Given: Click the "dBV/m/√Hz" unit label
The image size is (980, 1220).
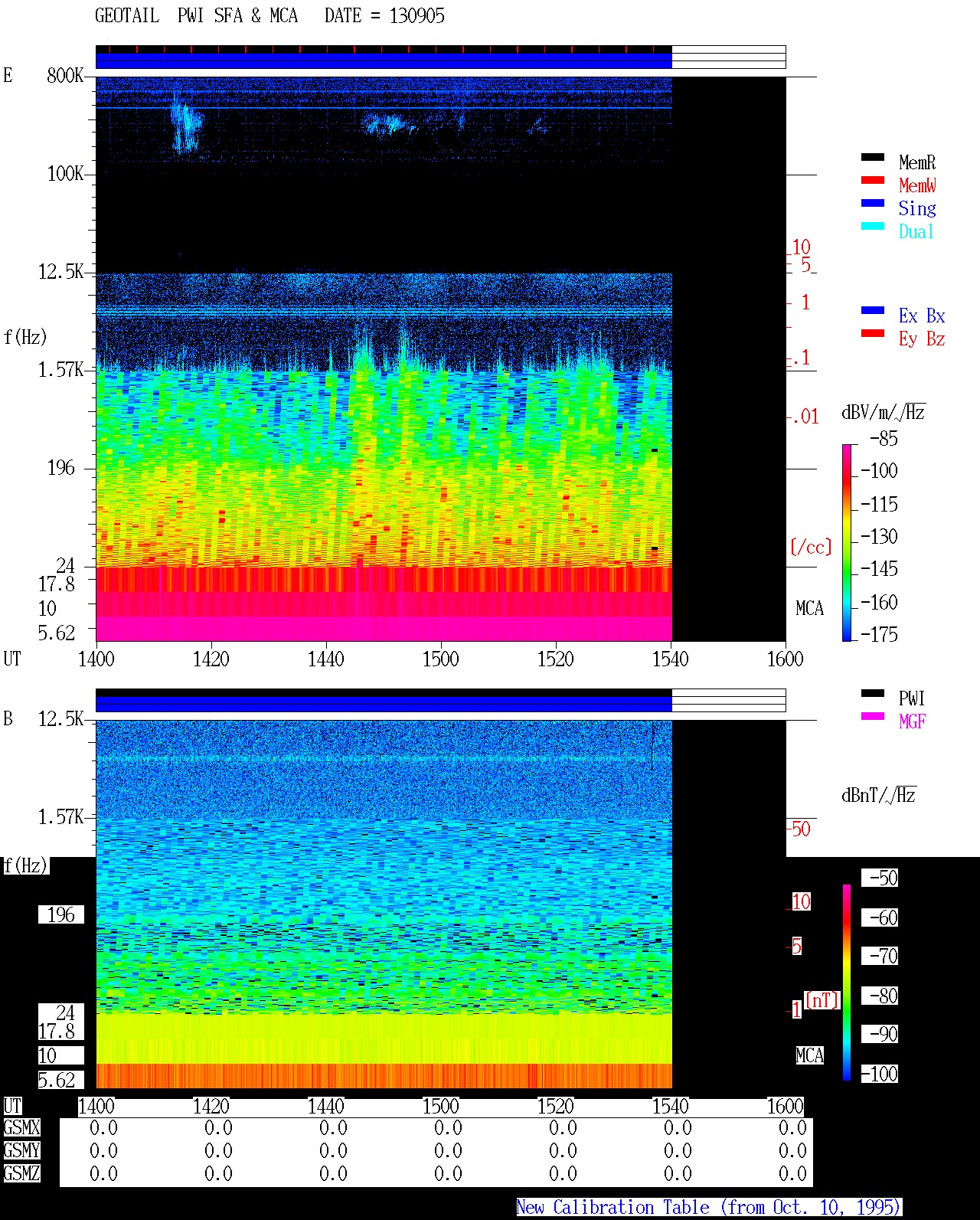Looking at the screenshot, I should point(884,413).
